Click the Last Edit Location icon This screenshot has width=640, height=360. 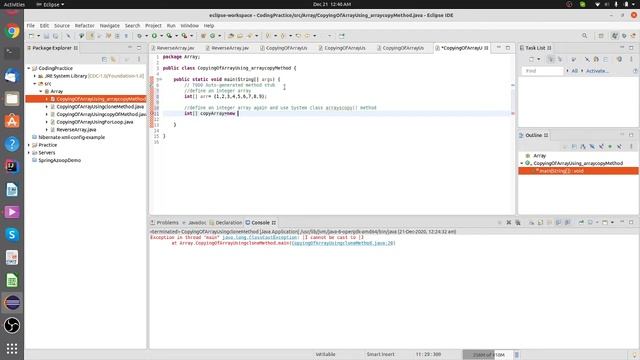click(298, 36)
